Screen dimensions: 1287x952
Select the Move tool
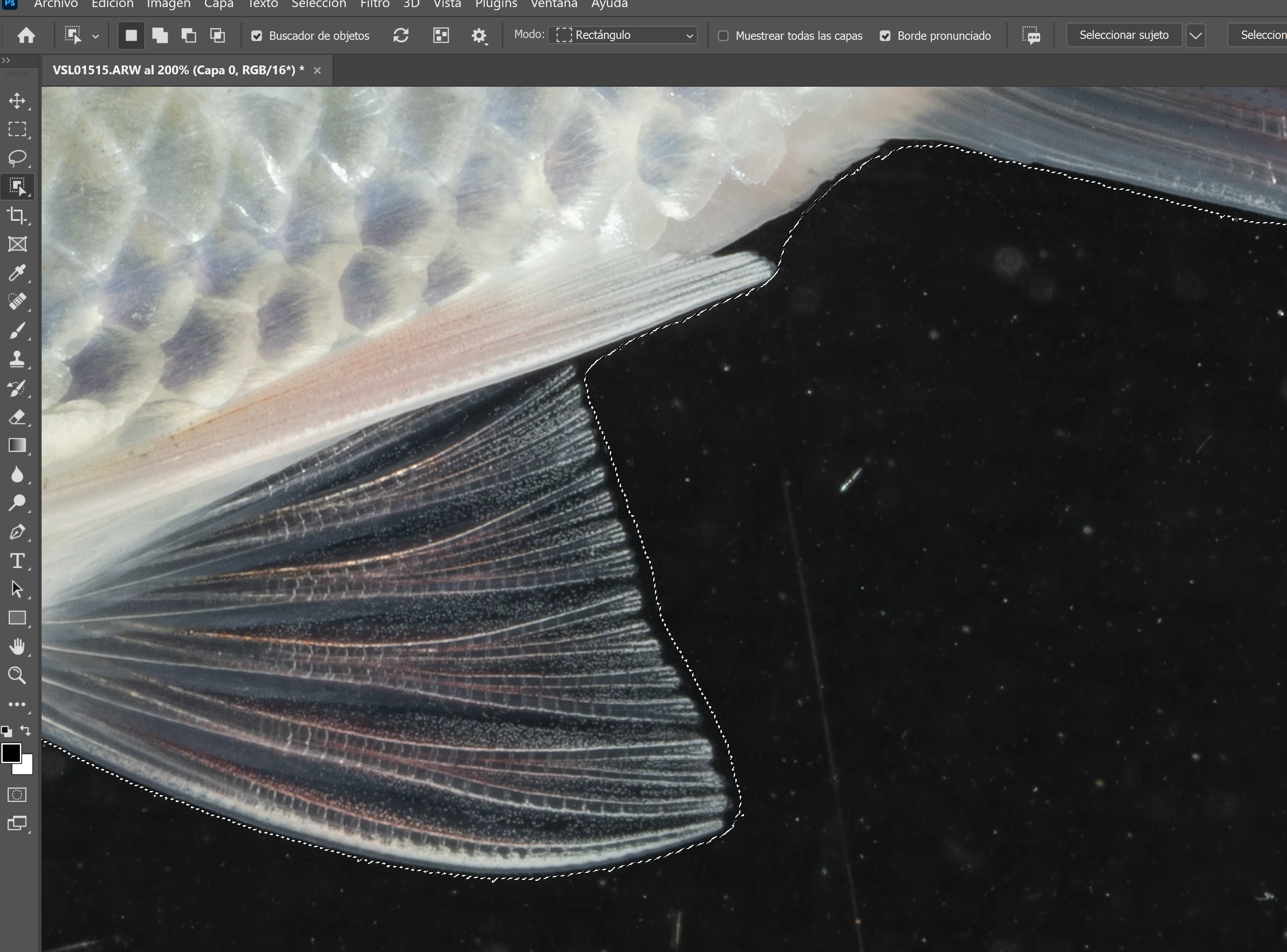[17, 101]
